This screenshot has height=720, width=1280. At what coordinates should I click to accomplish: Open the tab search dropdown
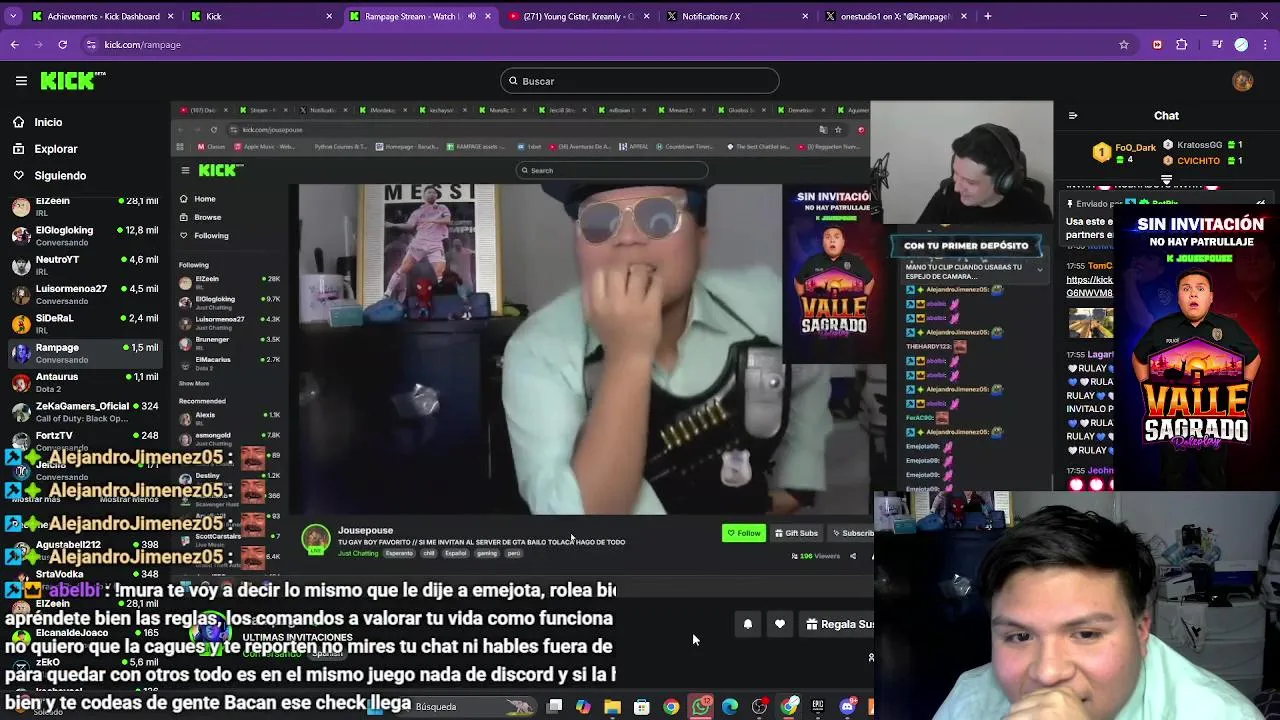(x=12, y=16)
